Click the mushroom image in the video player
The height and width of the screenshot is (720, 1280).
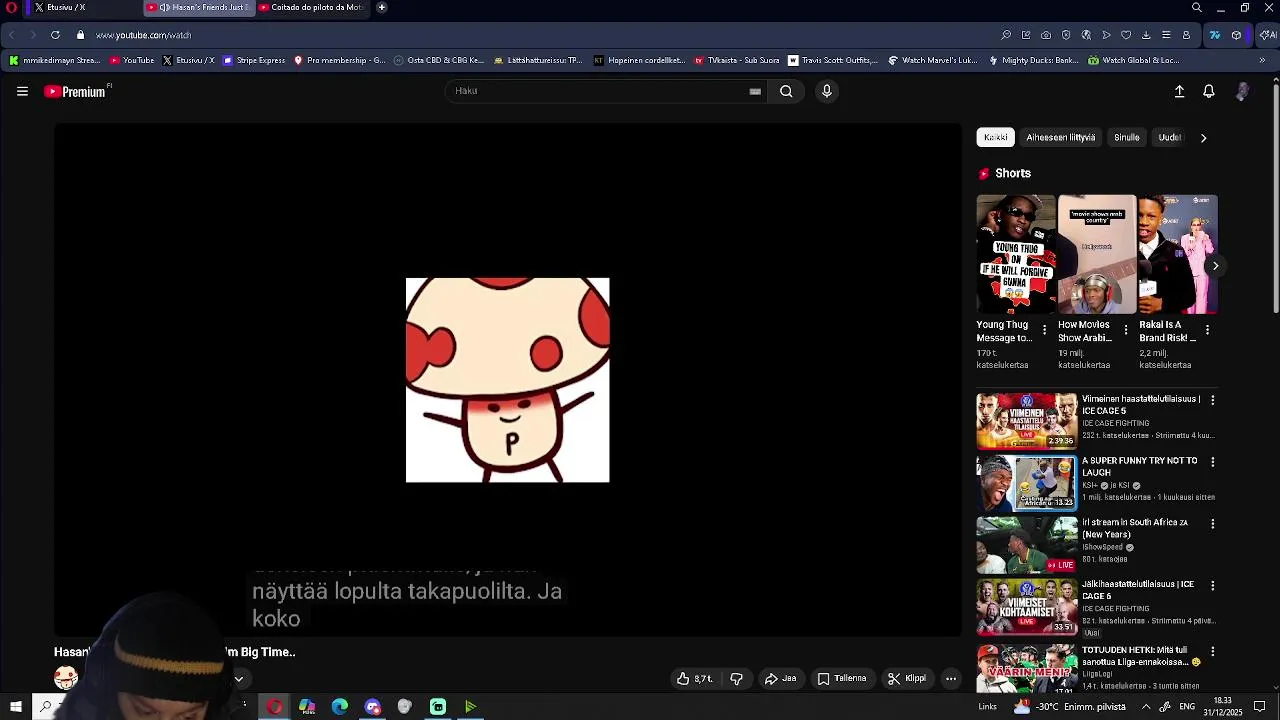click(507, 380)
